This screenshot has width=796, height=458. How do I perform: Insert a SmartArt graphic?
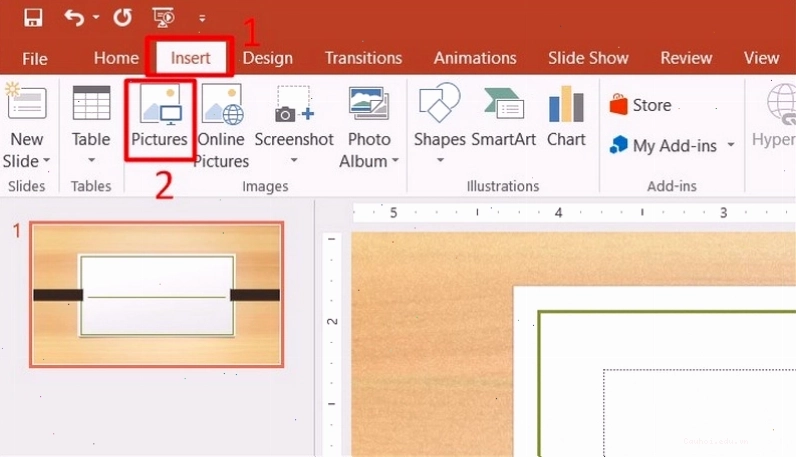[503, 117]
